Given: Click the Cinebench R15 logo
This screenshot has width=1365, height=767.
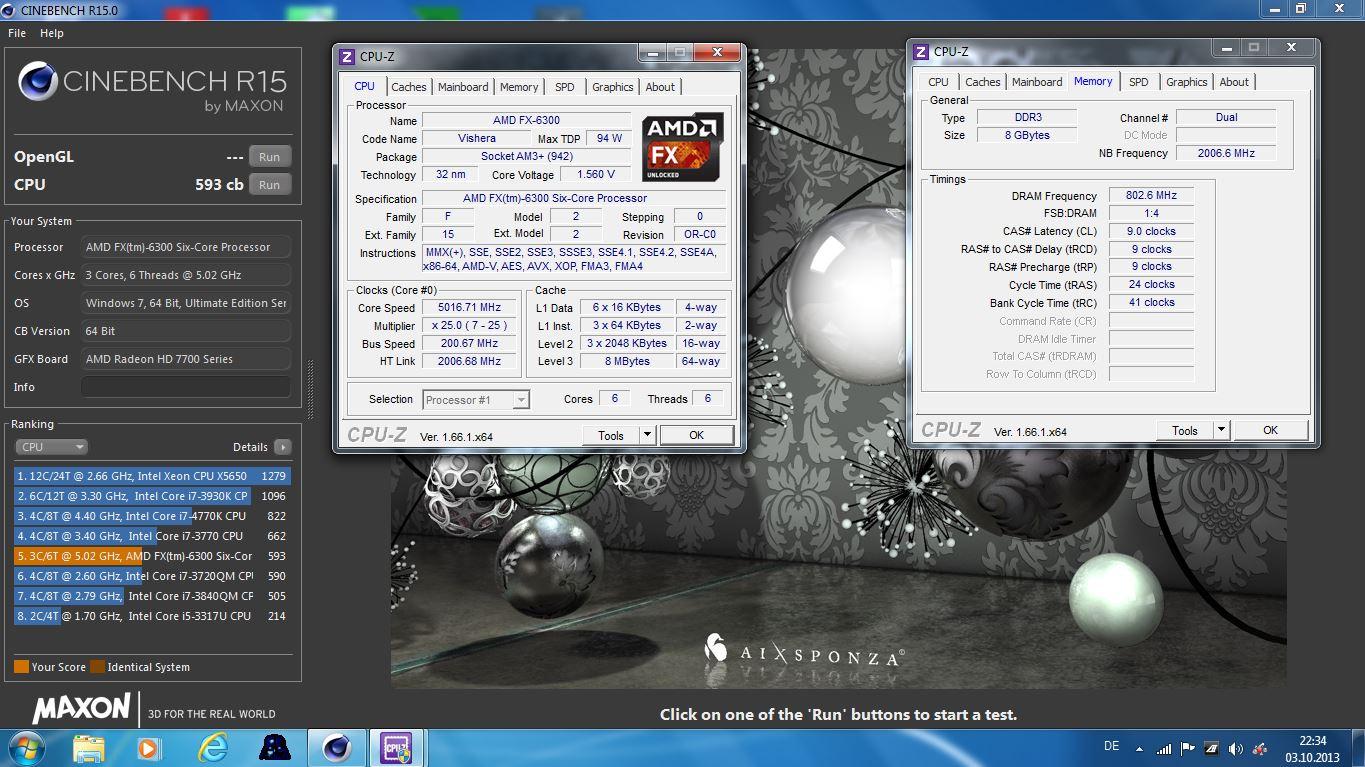Looking at the screenshot, I should [152, 87].
